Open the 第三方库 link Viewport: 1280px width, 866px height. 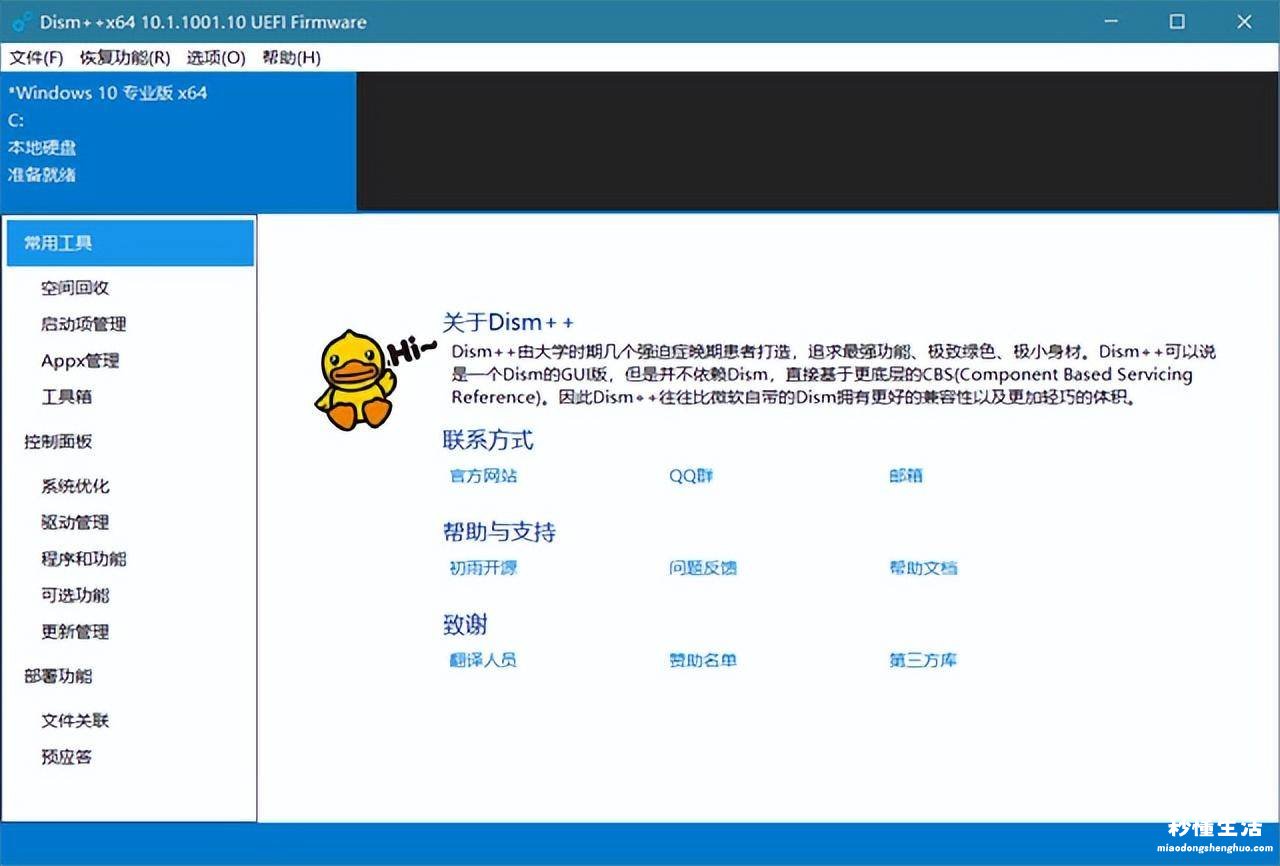pyautogui.click(x=923, y=660)
